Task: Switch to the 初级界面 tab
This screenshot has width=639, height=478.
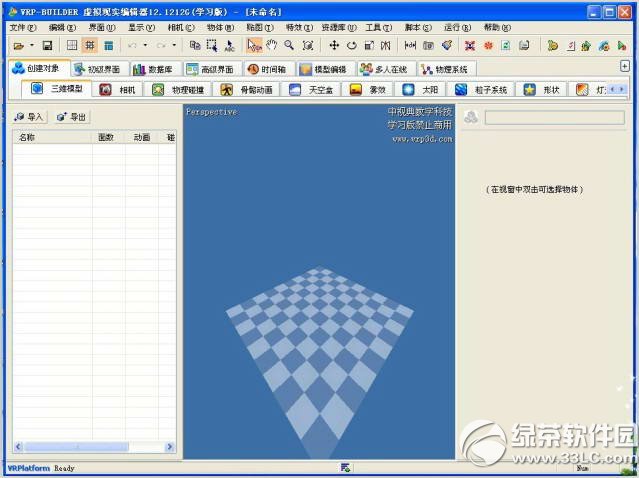Action: pyautogui.click(x=99, y=69)
